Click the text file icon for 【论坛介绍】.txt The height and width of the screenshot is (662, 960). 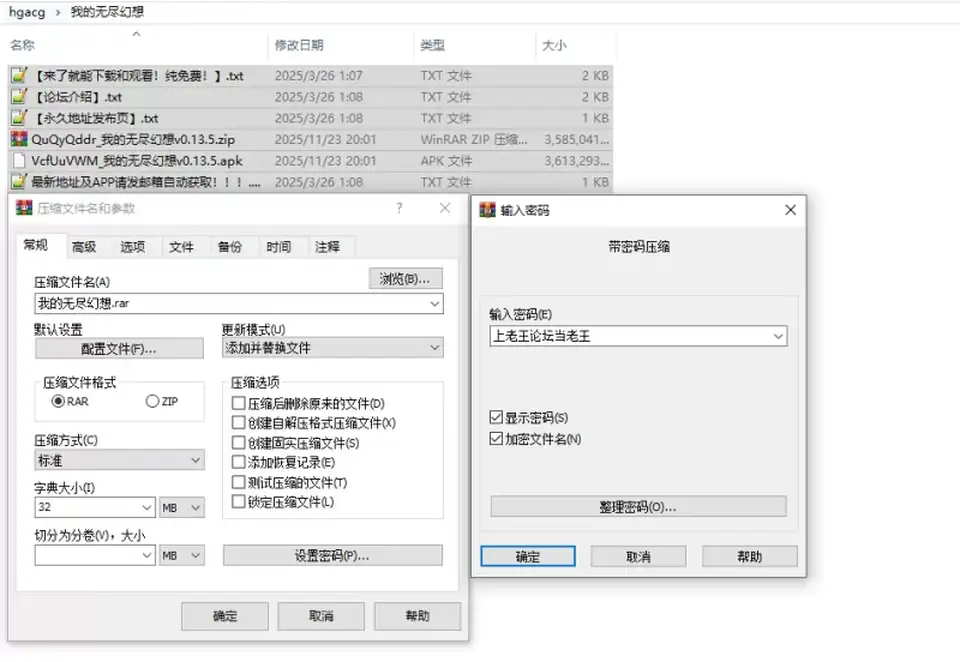tap(20, 97)
